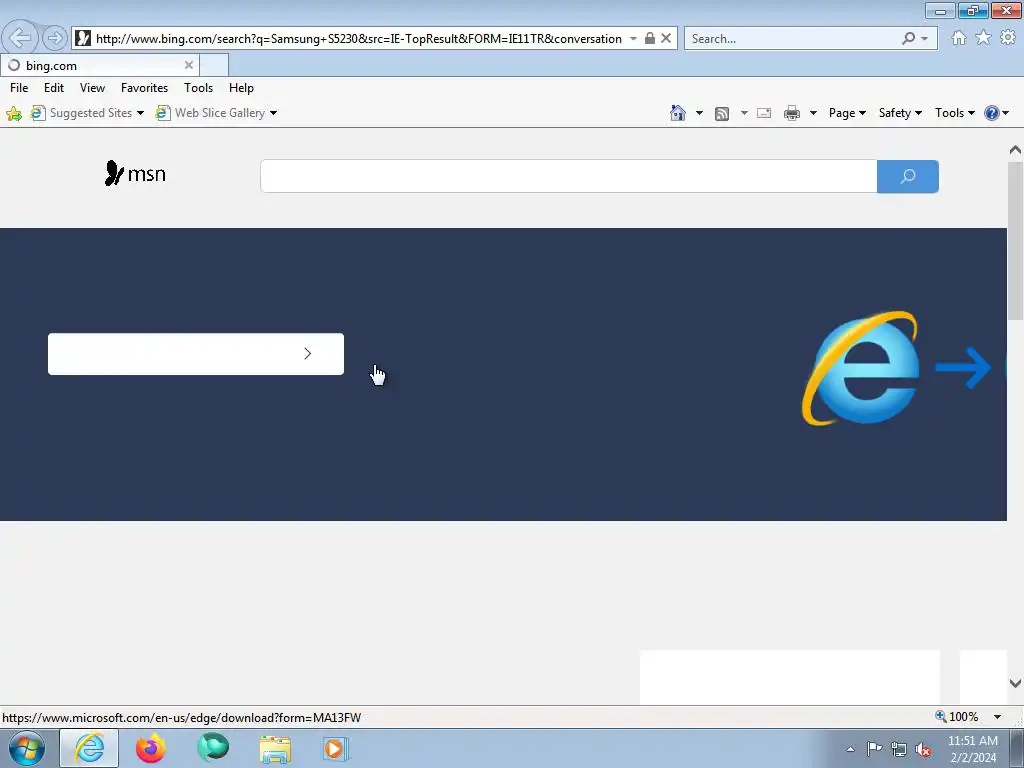Click the vertical scrollbar thumb

(1015, 240)
